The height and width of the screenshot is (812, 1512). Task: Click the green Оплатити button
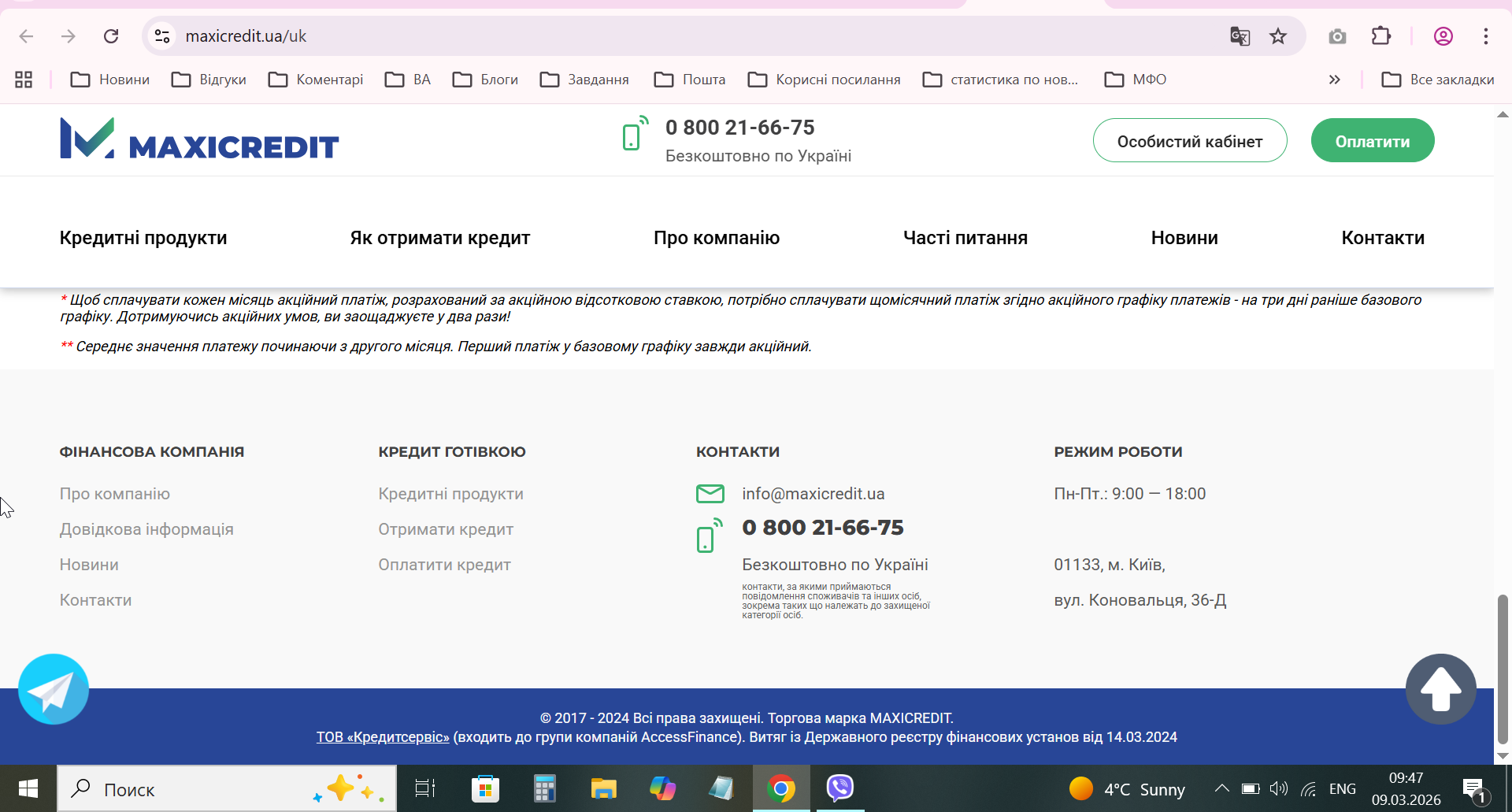(x=1373, y=141)
